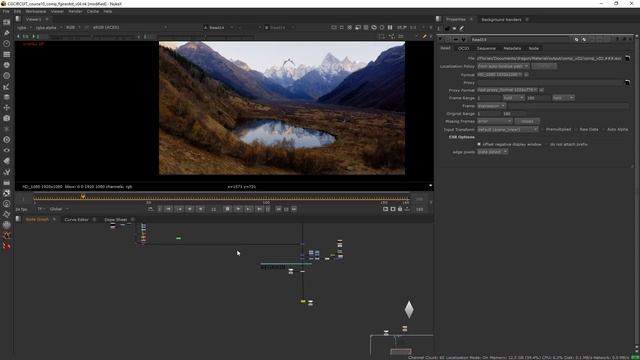Open the Transform nodes toolbar icon
Viewport: 640px width, 360px height.
click(7, 107)
